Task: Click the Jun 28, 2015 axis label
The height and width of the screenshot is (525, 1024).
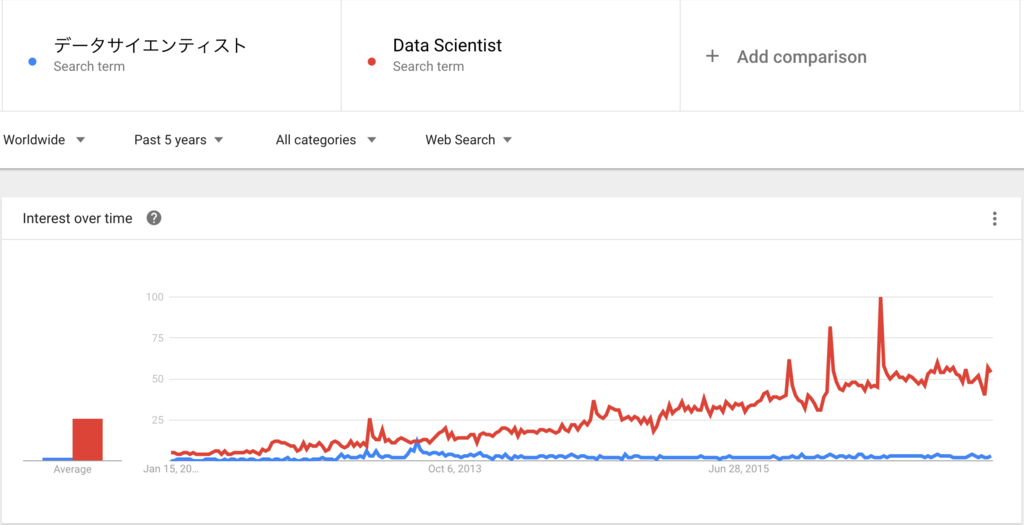Action: (739, 469)
